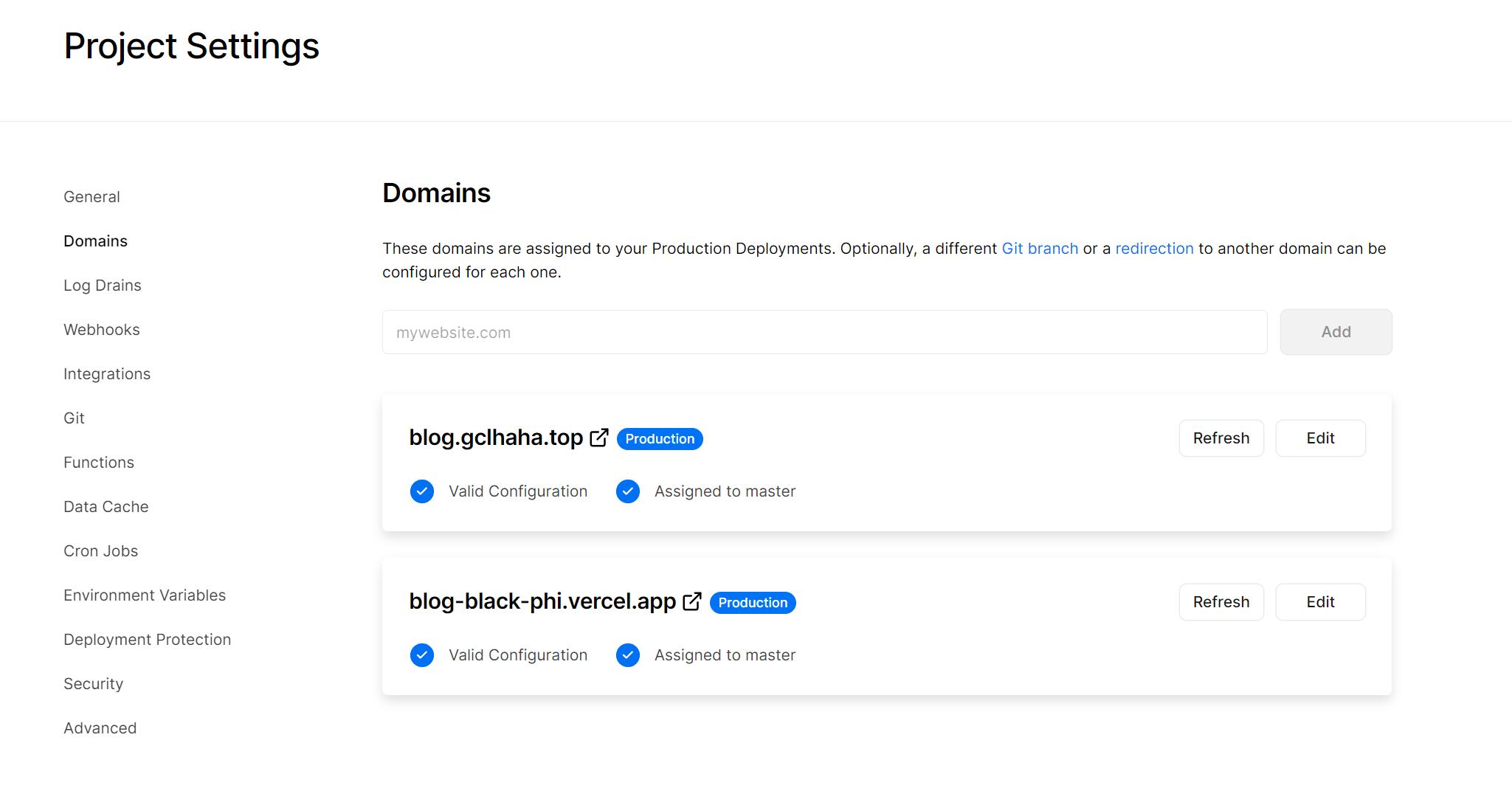Open the Edit options for blog.gclhaha.top

(1320, 438)
